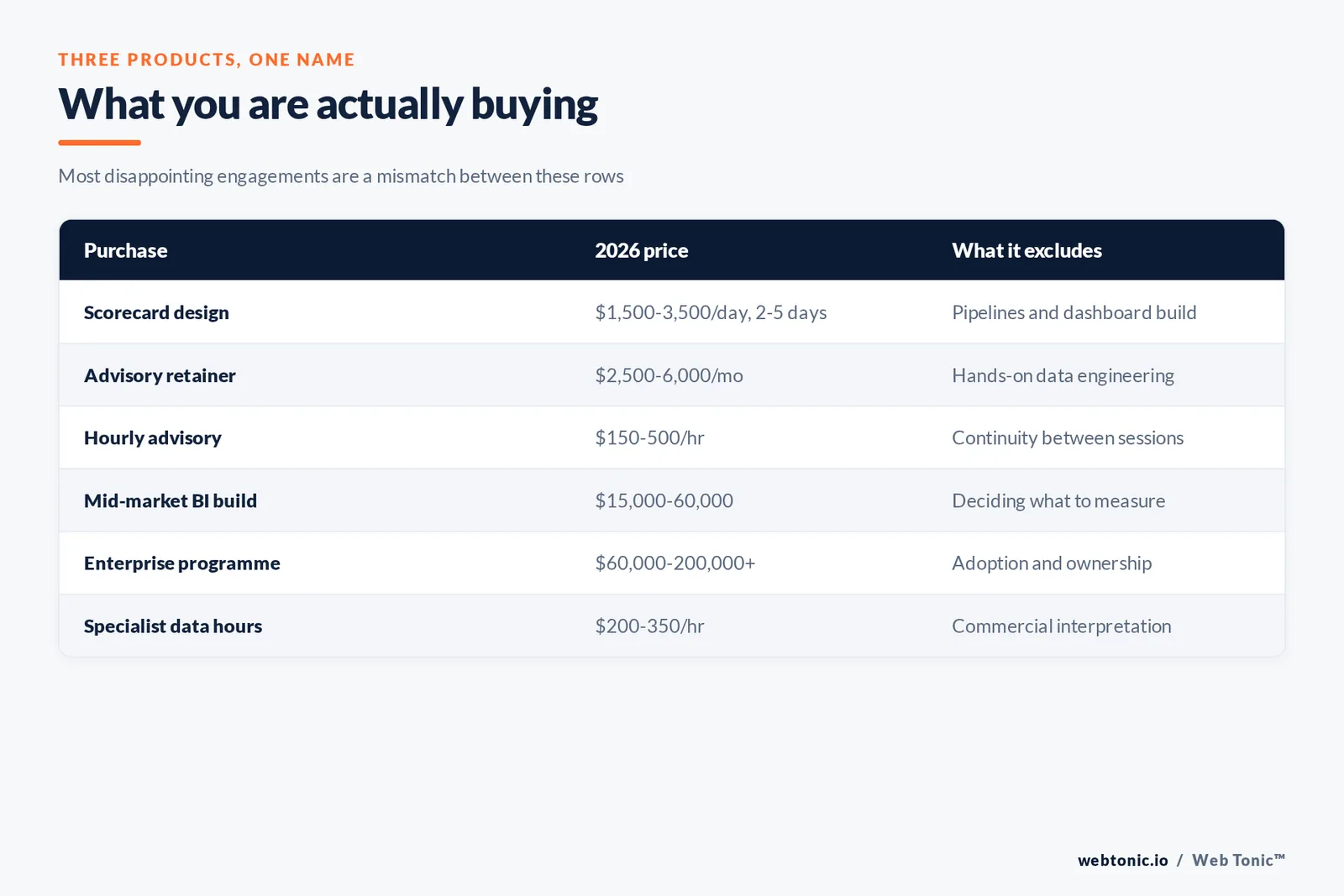Click the 'Web Tonic™' footer brand text
This screenshot has width=1344, height=896.
click(1238, 860)
